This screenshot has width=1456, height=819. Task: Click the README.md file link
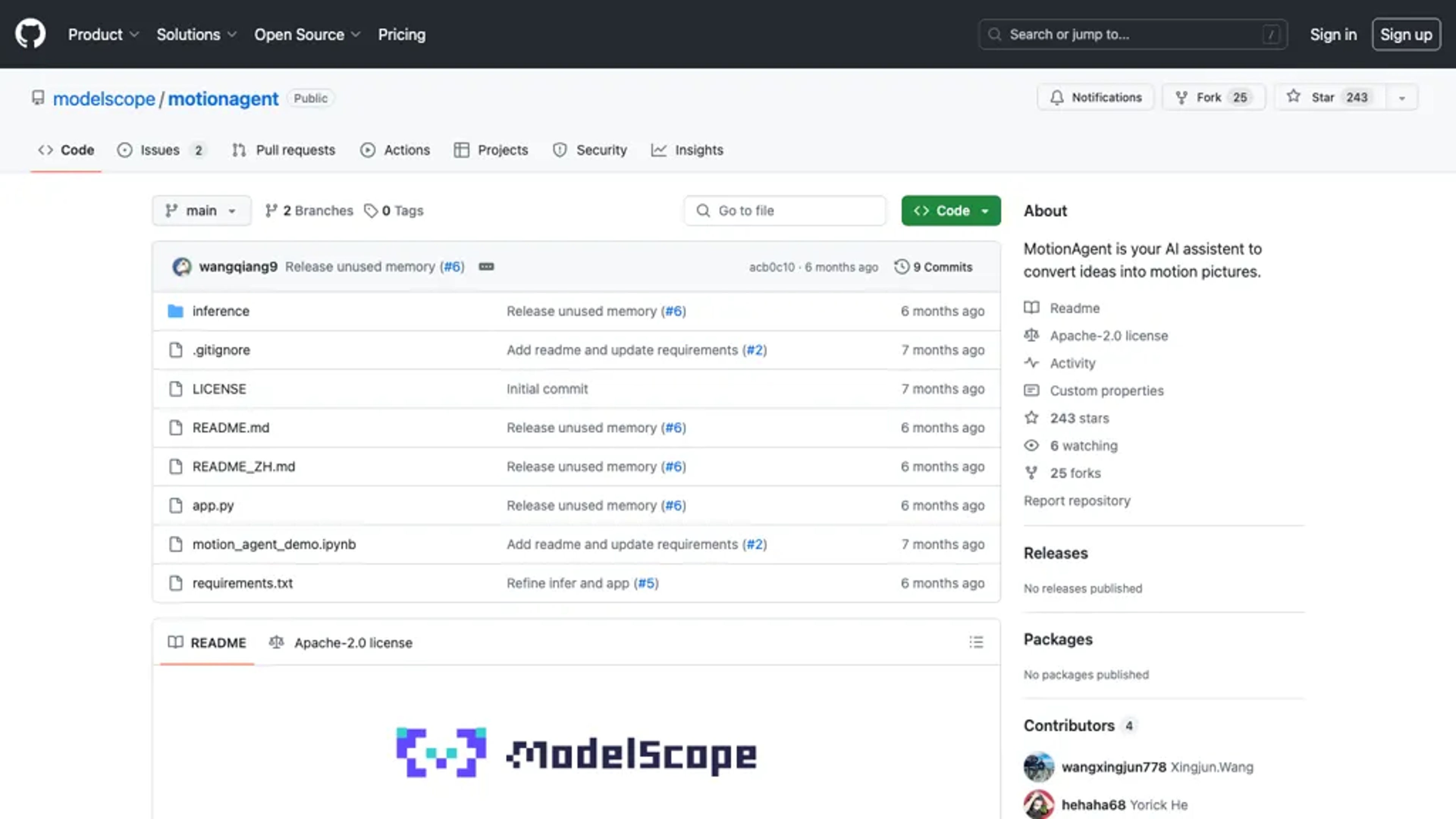pyautogui.click(x=230, y=427)
